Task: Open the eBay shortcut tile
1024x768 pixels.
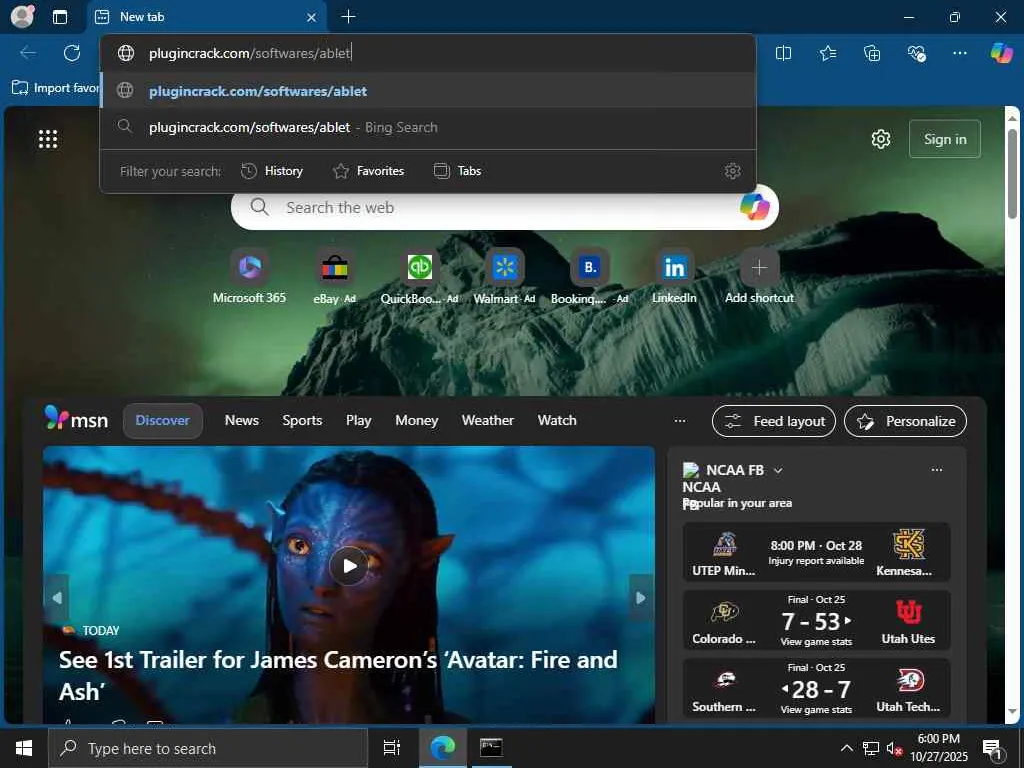Action: [x=334, y=277]
